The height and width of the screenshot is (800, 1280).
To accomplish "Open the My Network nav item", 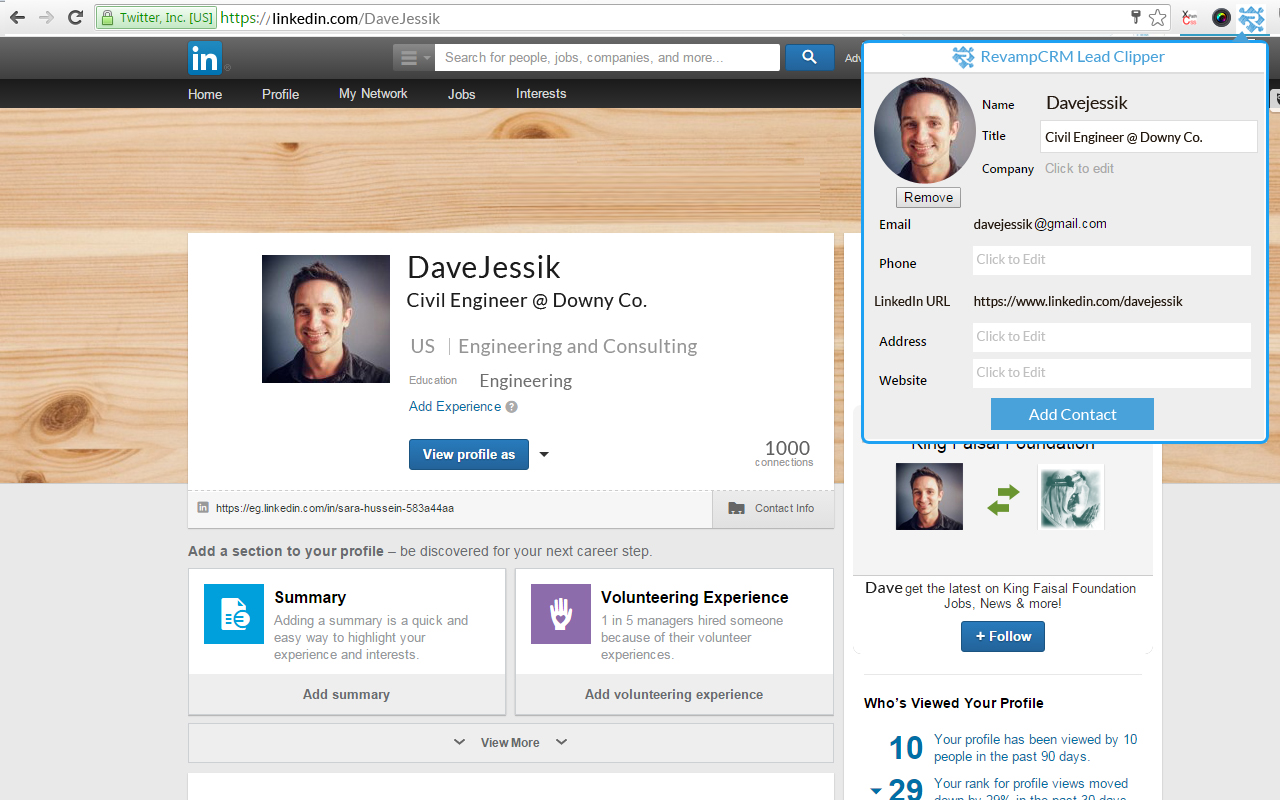I will point(373,94).
